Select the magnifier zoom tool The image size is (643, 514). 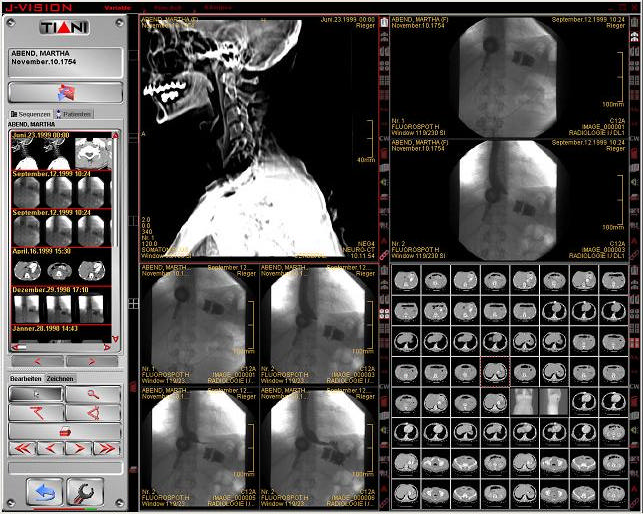point(92,394)
